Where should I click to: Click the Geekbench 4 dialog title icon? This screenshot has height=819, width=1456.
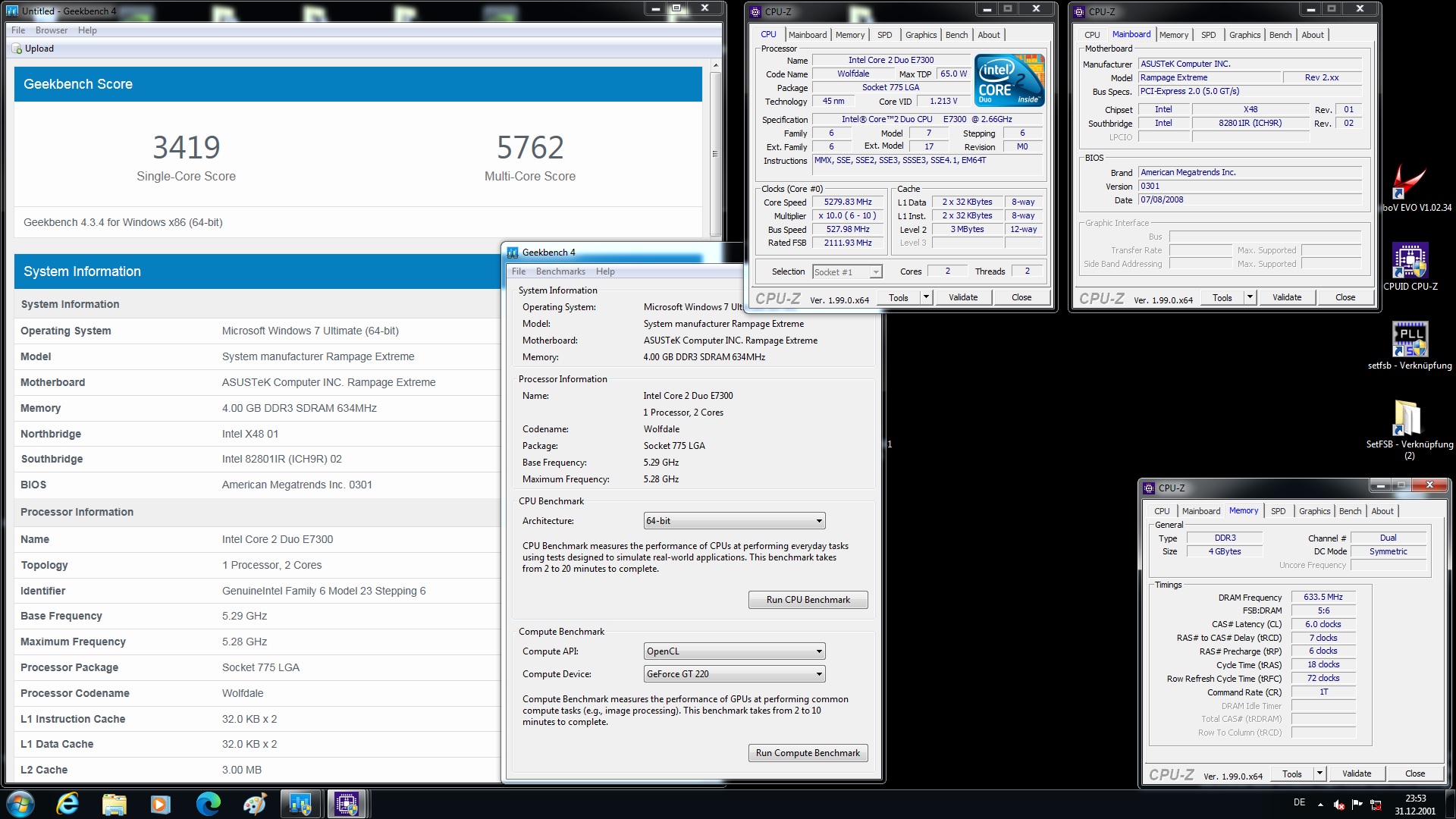tap(513, 253)
